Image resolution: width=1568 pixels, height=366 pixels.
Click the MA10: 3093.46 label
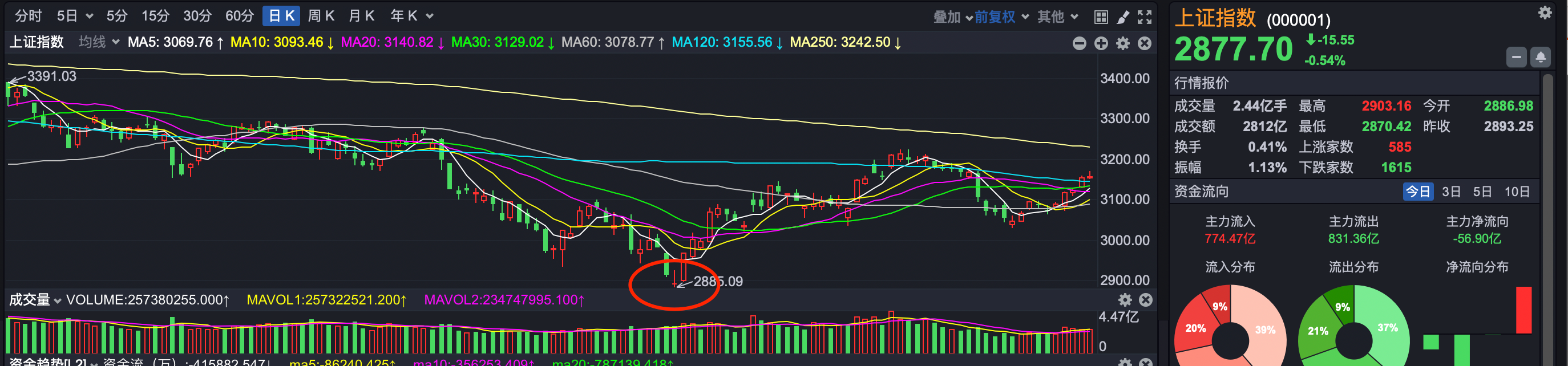tap(282, 43)
